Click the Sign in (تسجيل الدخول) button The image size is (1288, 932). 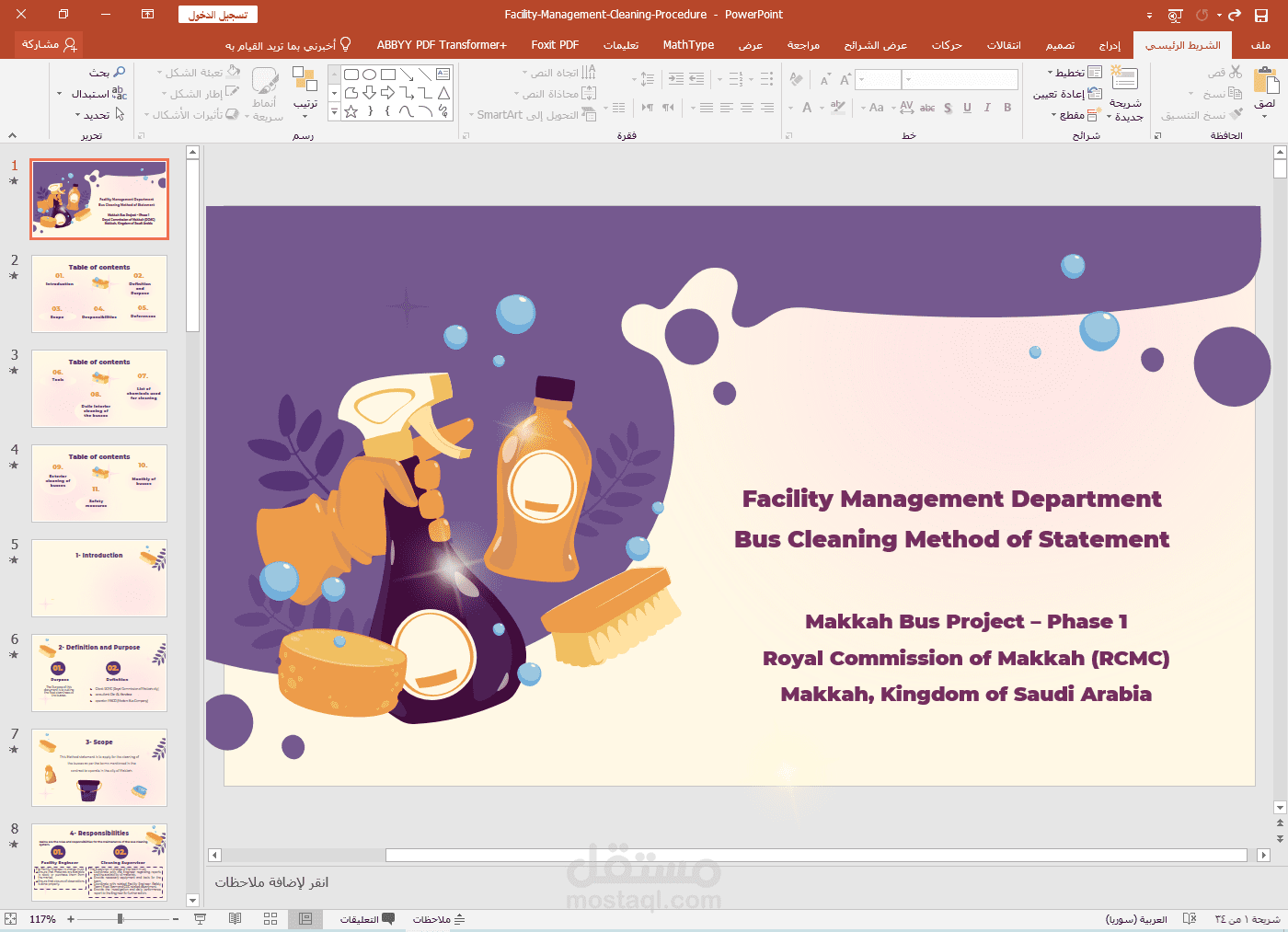[217, 15]
